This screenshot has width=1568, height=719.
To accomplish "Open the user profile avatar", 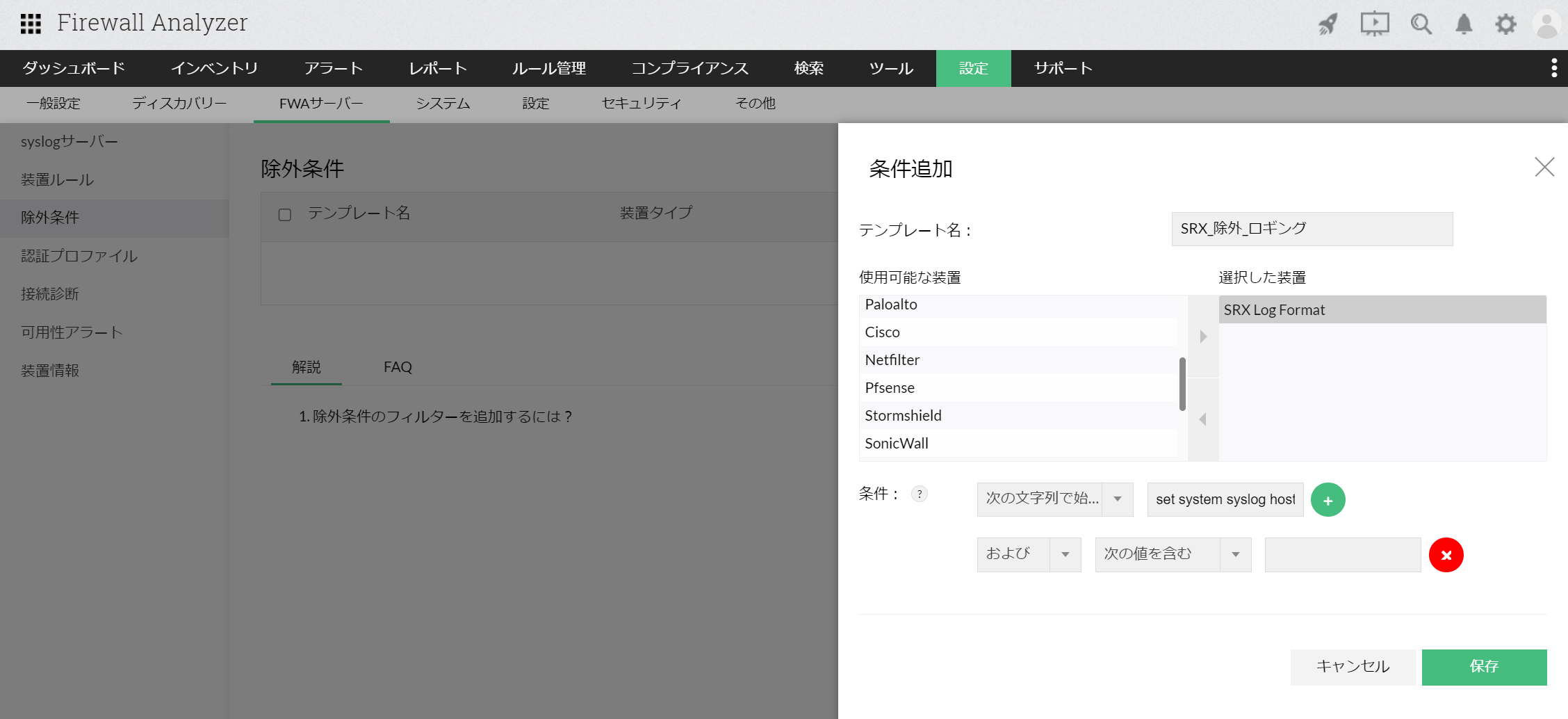I will pyautogui.click(x=1547, y=24).
